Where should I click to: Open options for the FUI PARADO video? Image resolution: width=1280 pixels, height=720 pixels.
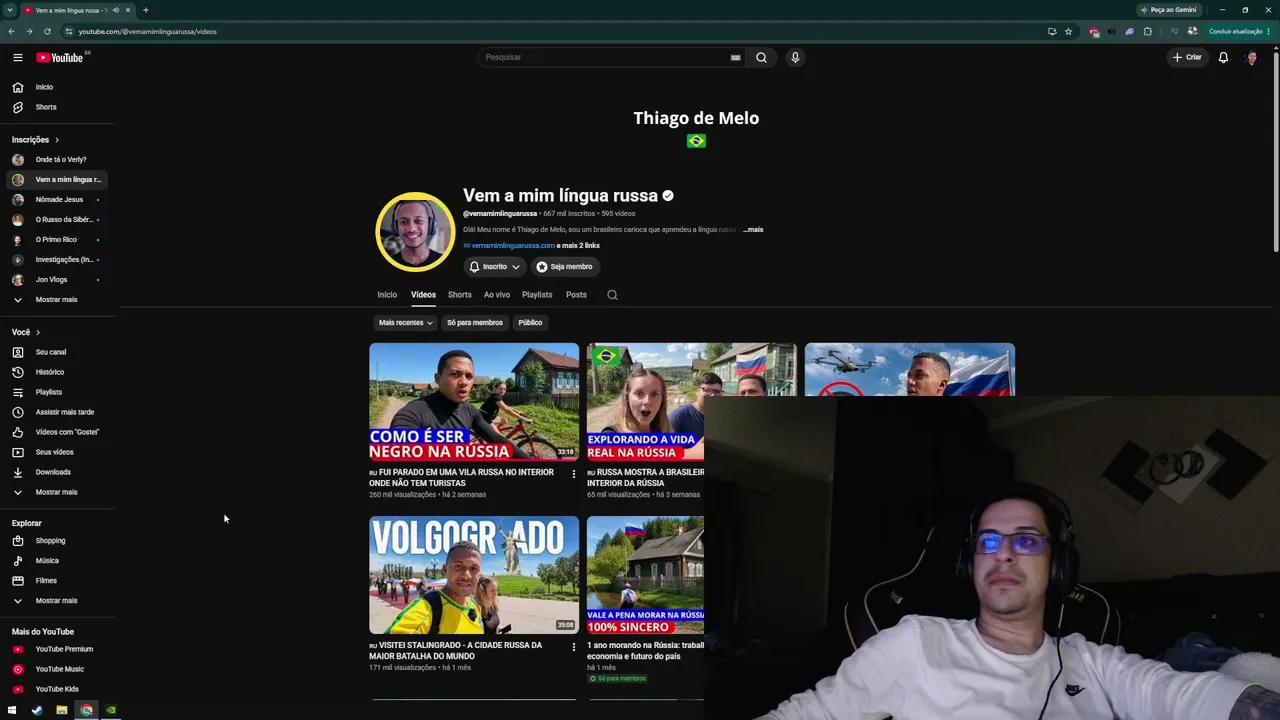(573, 474)
